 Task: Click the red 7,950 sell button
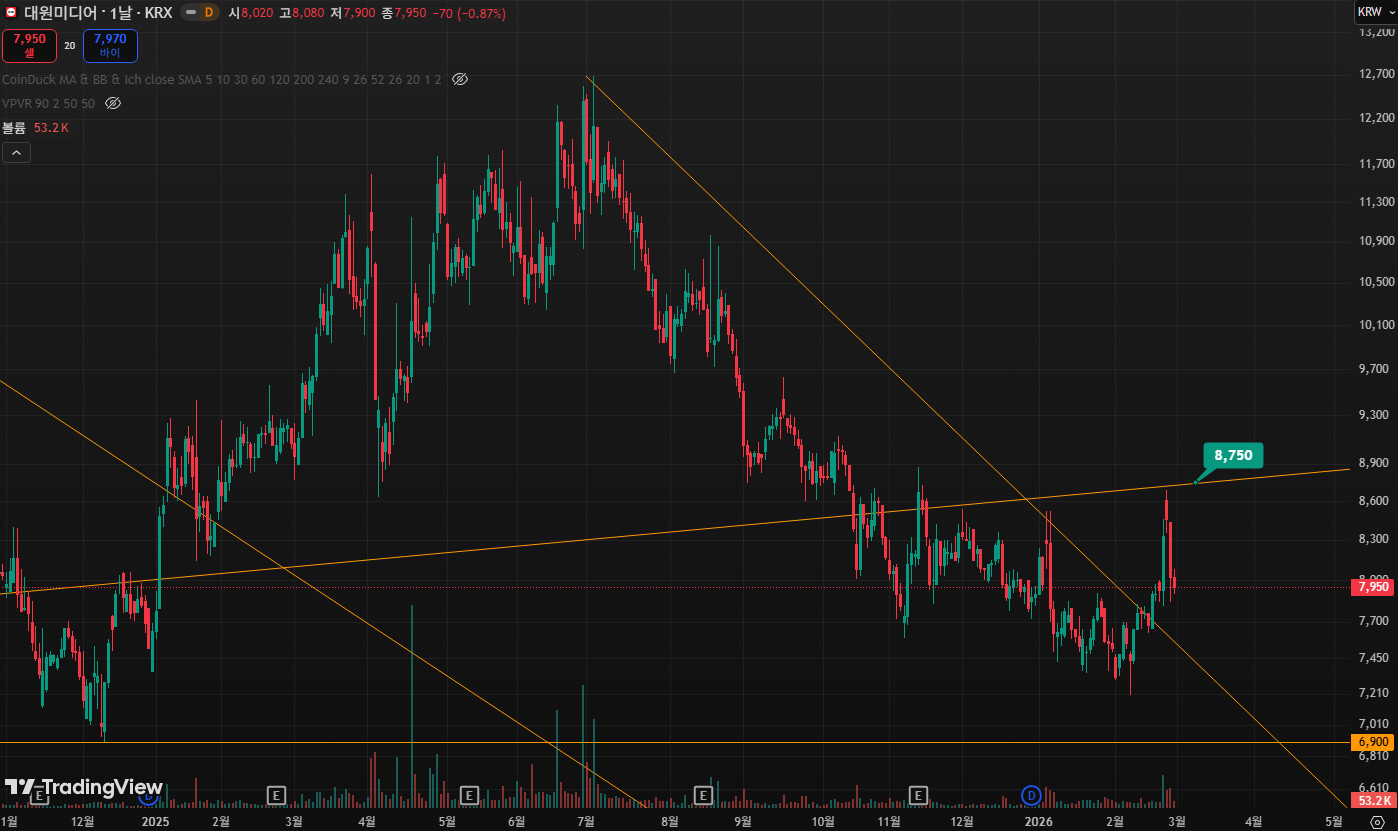29,45
